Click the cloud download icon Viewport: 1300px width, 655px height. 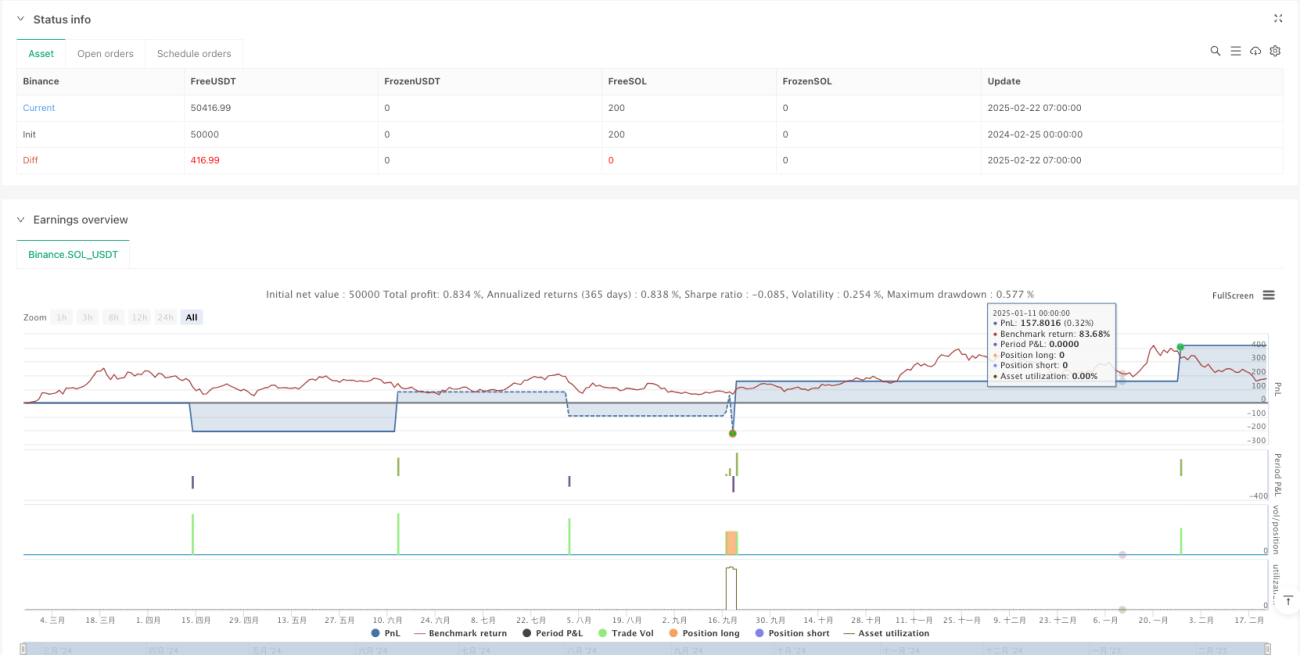(1255, 51)
